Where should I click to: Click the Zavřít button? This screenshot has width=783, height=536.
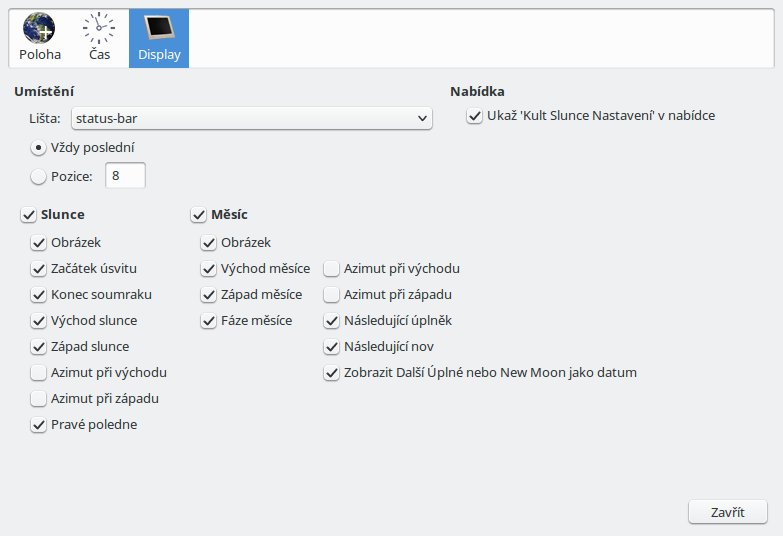pos(728,512)
